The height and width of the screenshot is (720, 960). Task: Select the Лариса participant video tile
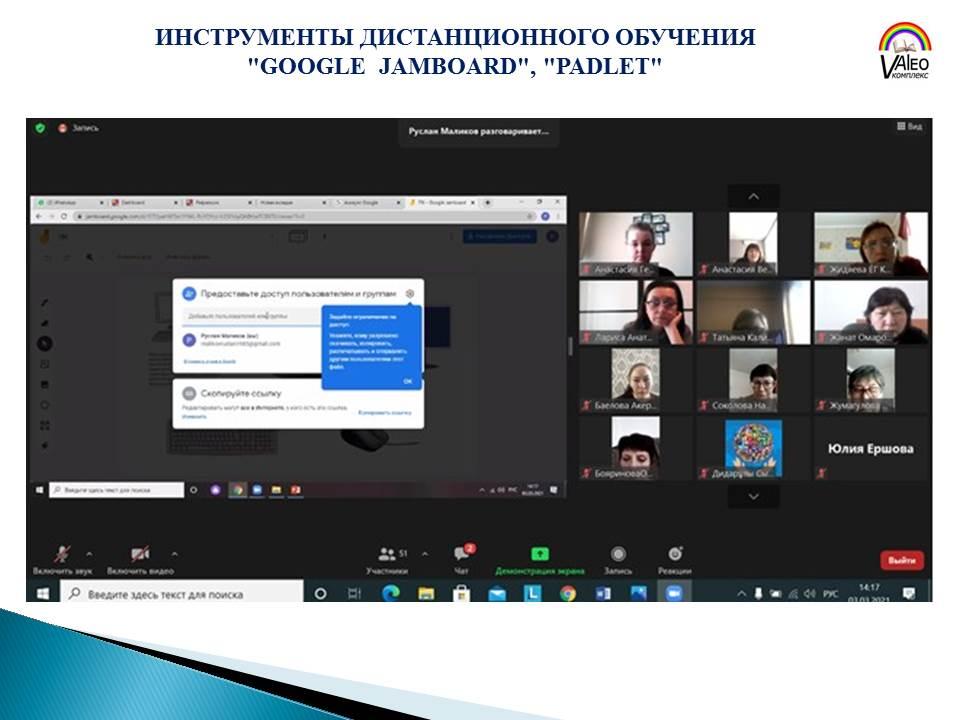pyautogui.click(x=636, y=312)
